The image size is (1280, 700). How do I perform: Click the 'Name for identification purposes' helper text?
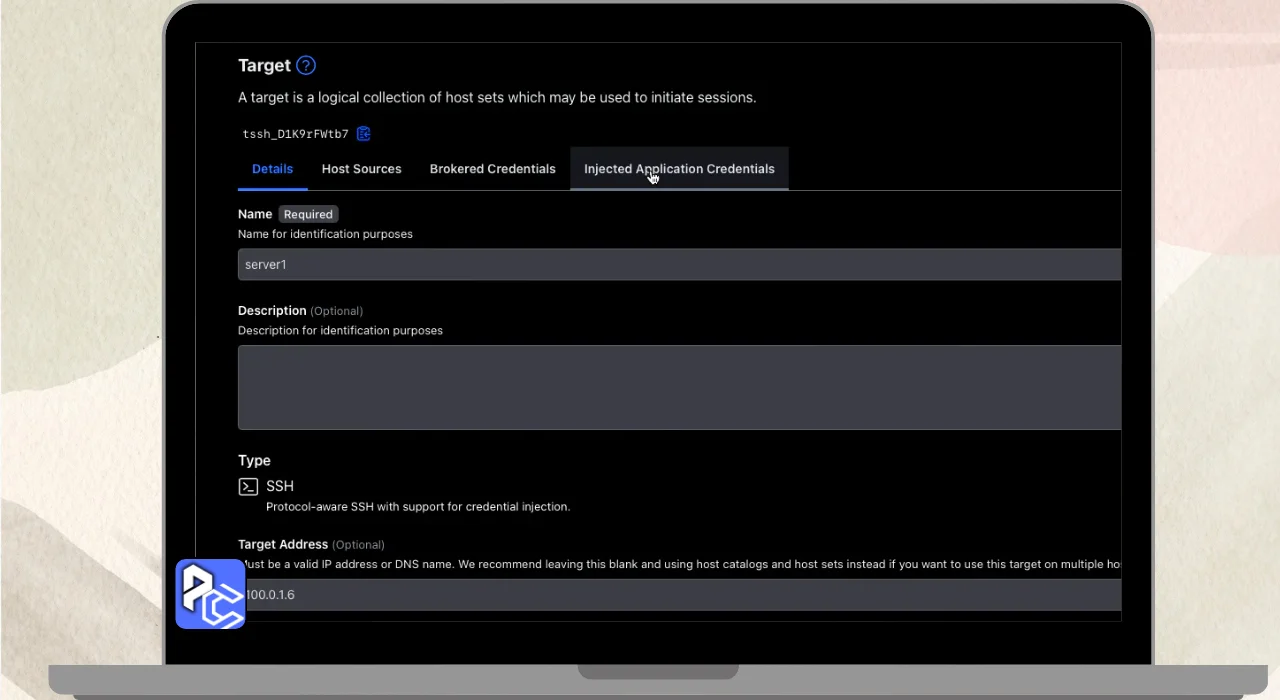tap(325, 234)
